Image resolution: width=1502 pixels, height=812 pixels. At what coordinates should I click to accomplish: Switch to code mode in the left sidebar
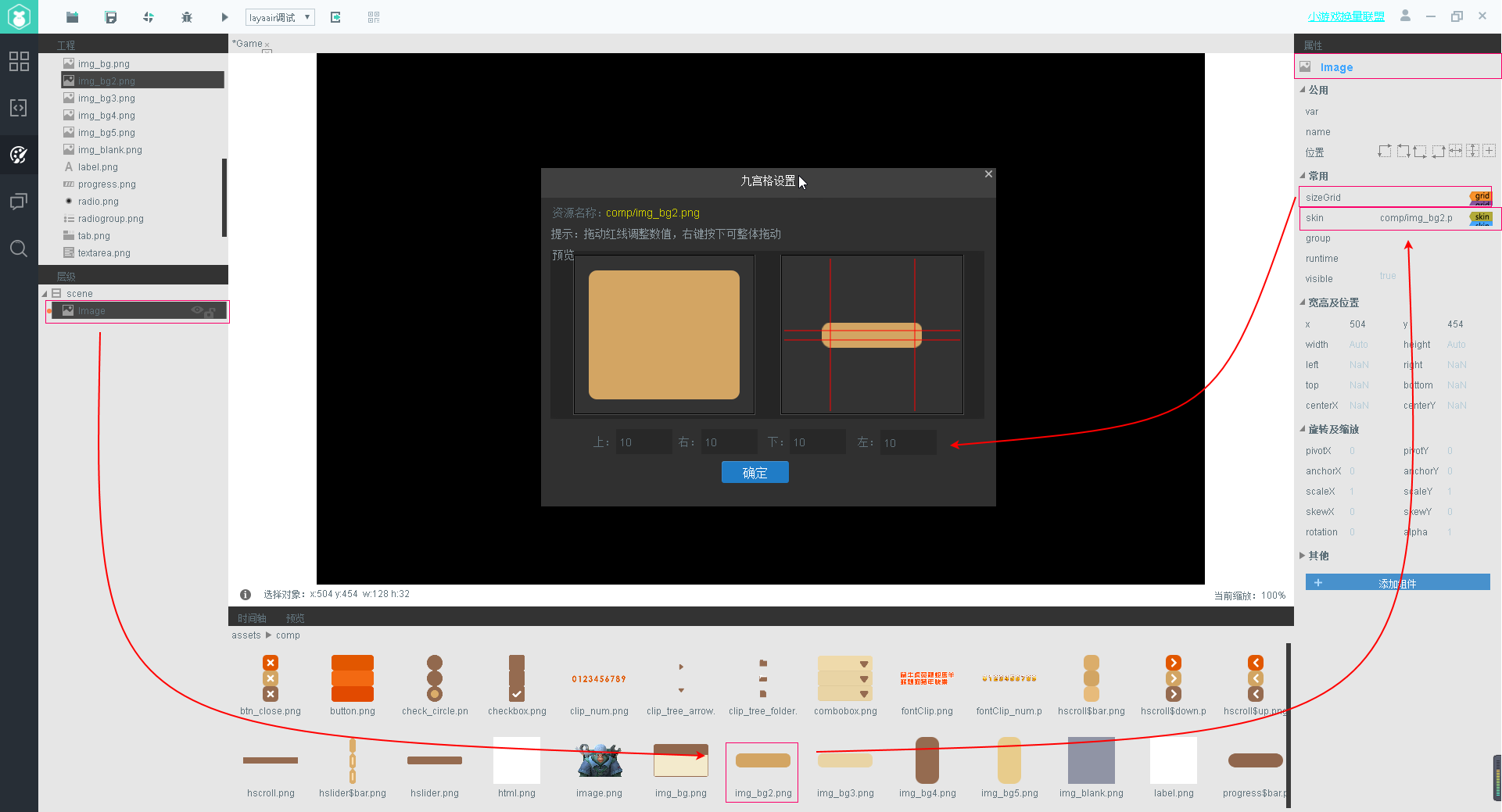click(19, 108)
